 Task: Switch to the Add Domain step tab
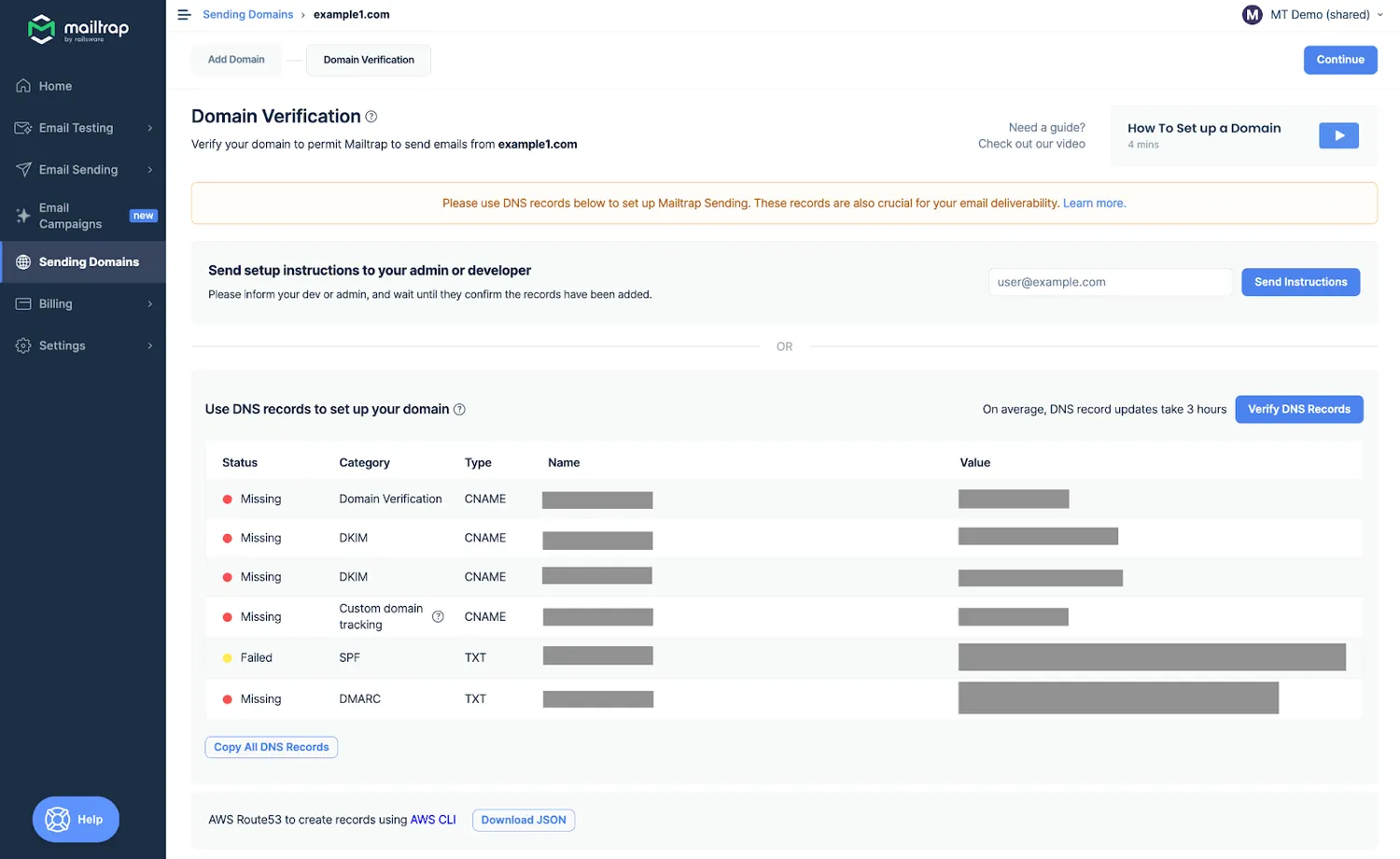coord(236,60)
